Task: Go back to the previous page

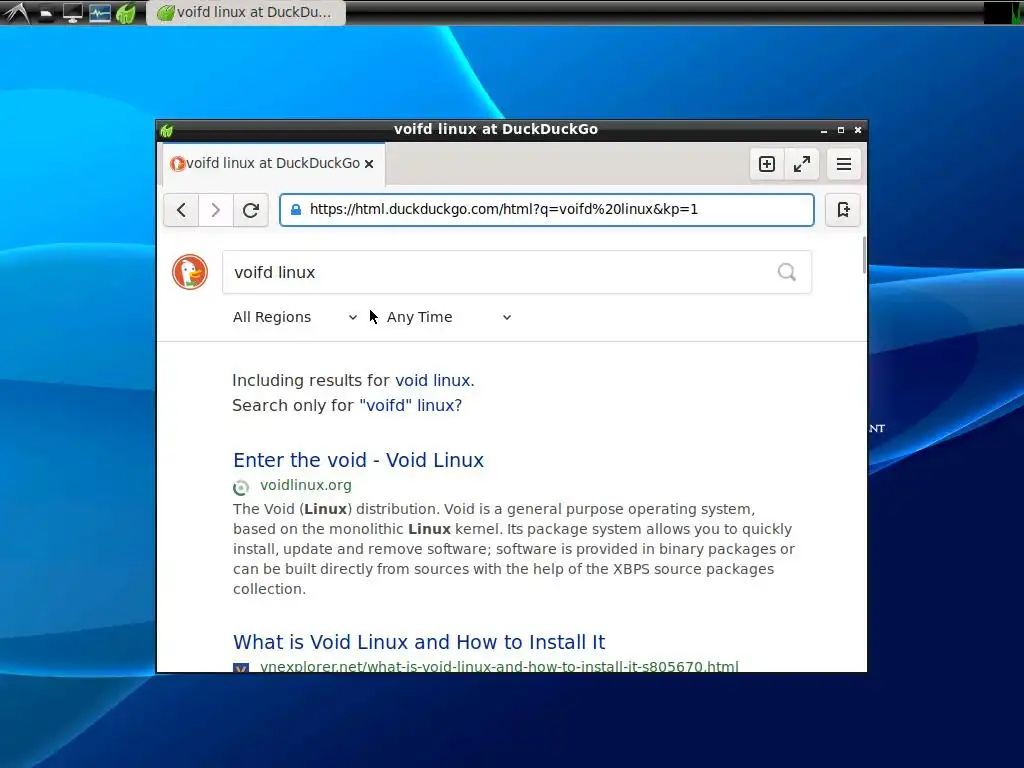Action: (x=182, y=210)
